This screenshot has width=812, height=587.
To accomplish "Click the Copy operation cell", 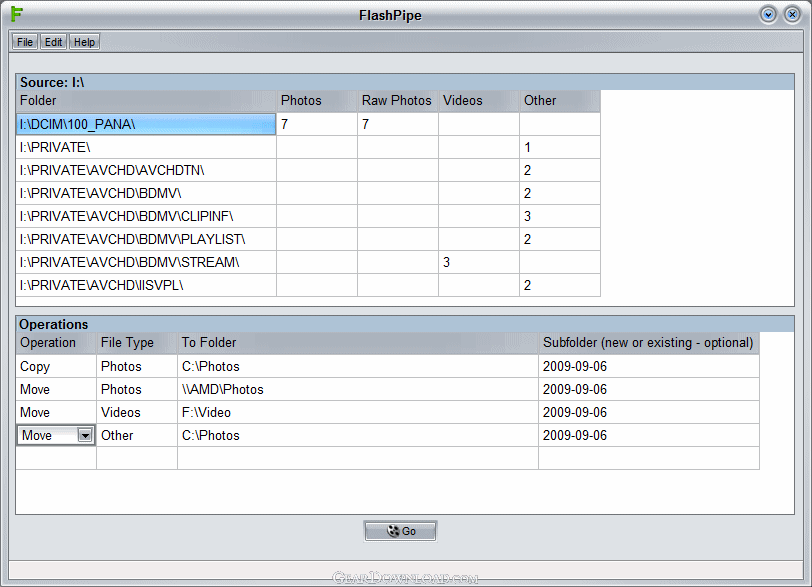I will pyautogui.click(x=56, y=366).
